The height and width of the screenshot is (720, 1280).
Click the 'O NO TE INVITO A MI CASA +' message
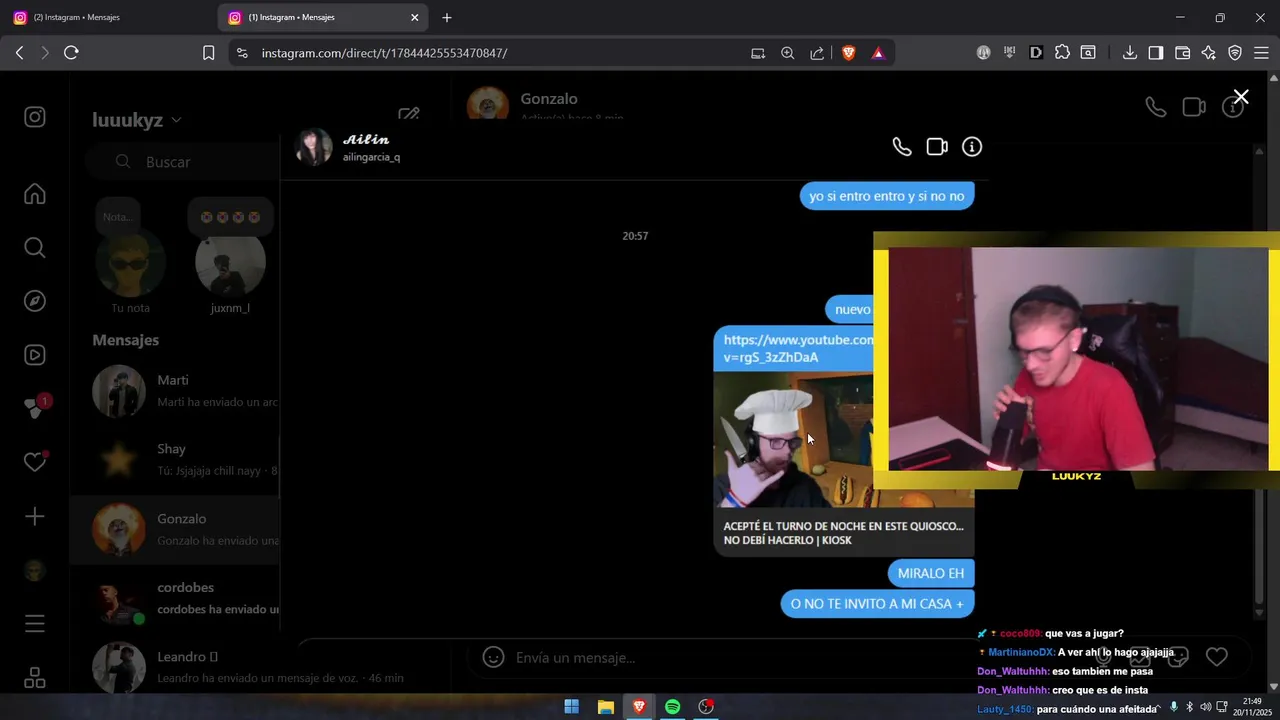point(877,604)
